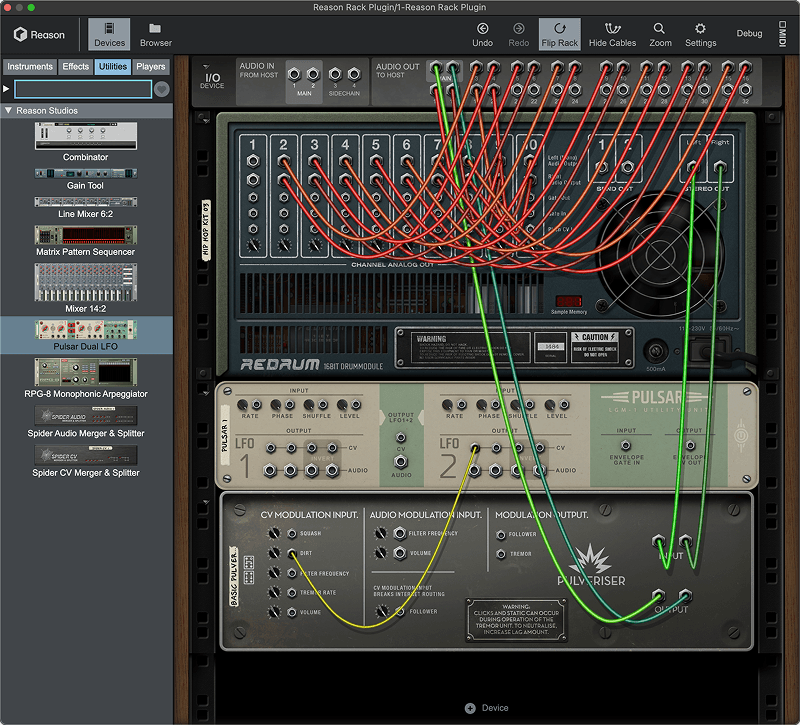This screenshot has width=800, height=725.
Task: Click Sidechain input jack 4
Action: tap(354, 74)
